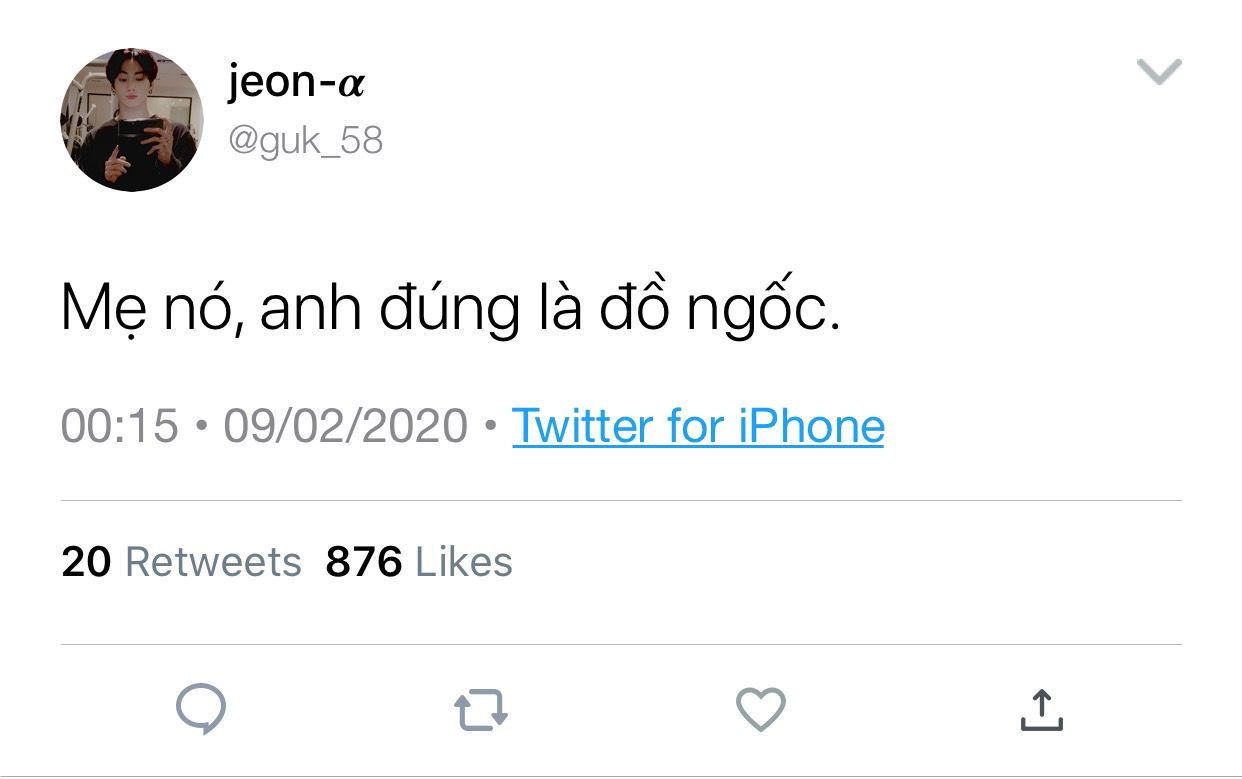Open the share sheet via upload arrow icon

(x=1041, y=709)
